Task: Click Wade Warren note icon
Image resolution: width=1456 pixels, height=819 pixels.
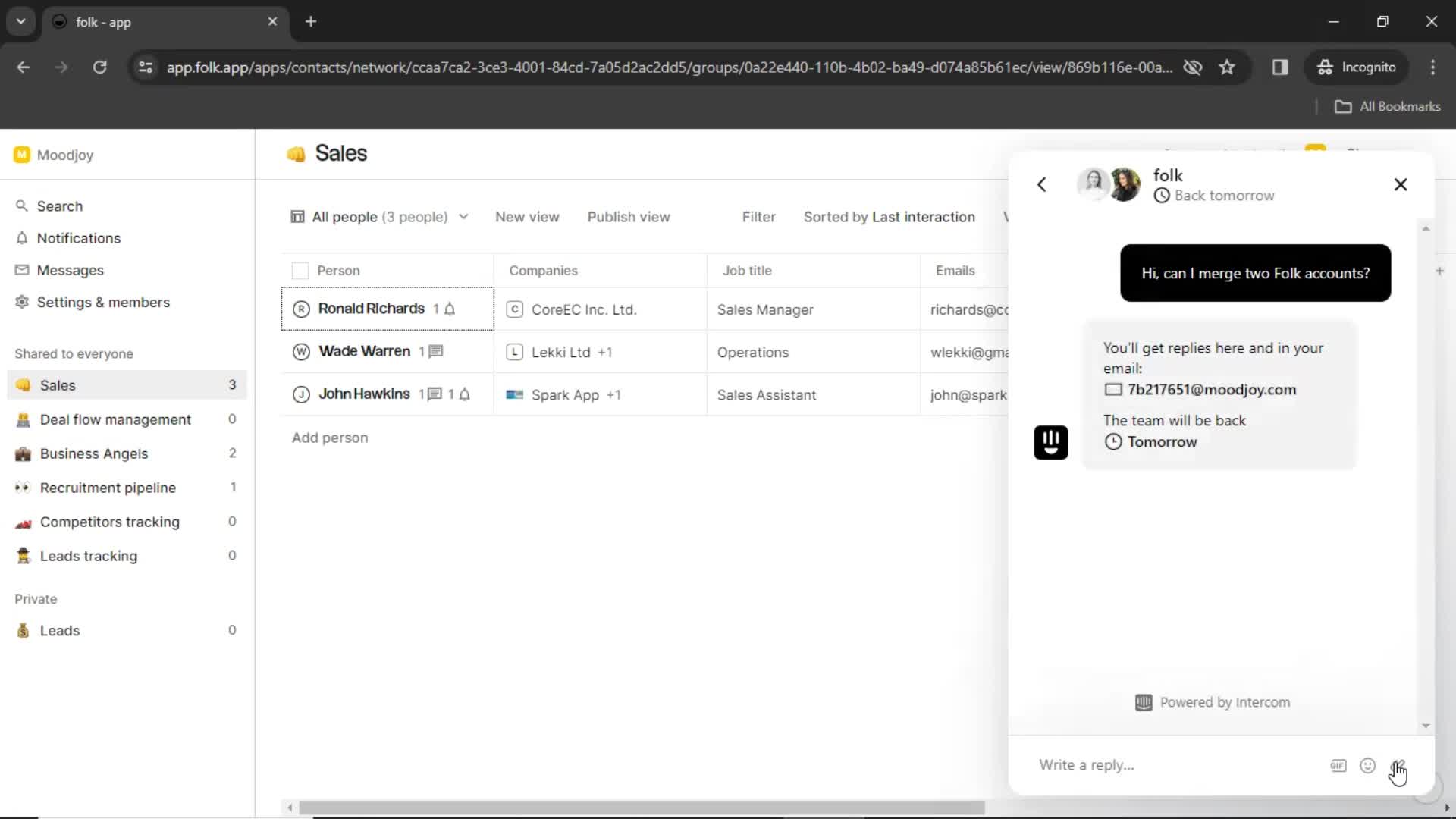Action: [436, 351]
